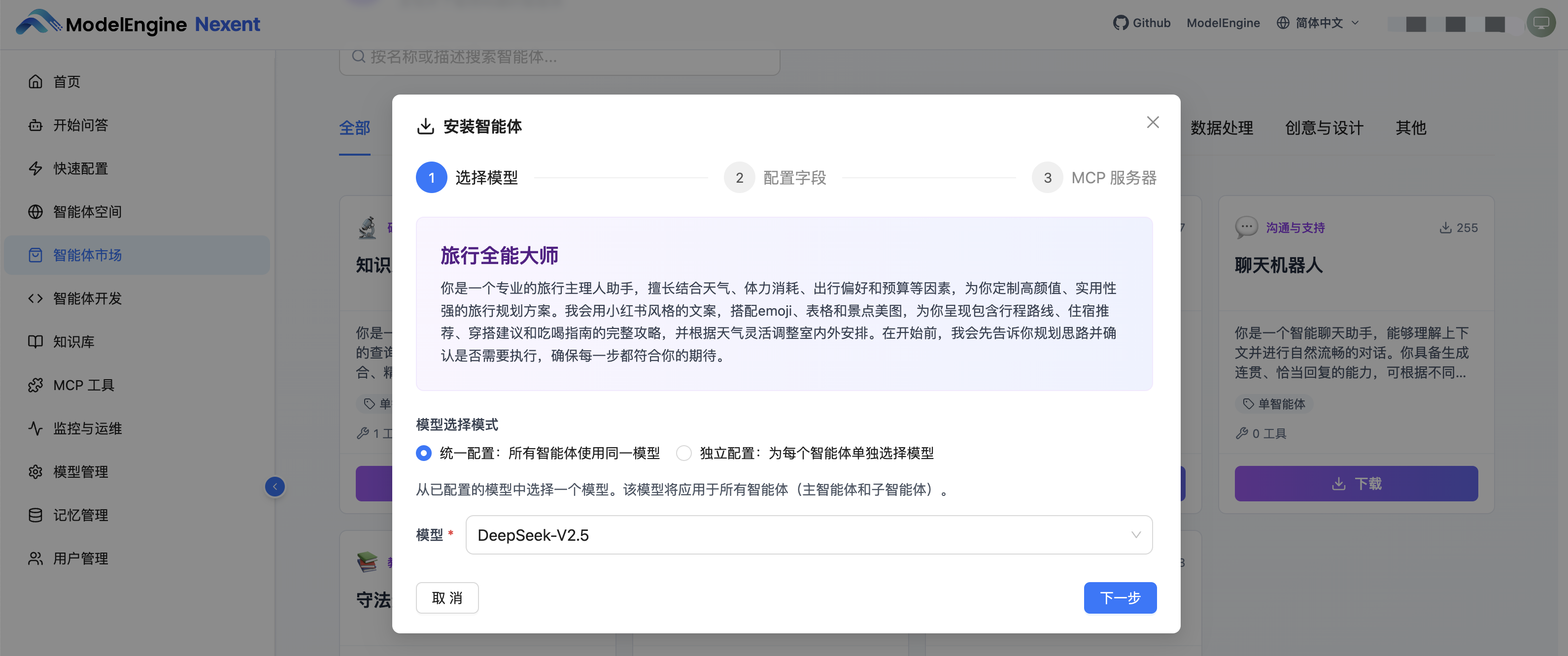Click the home icon beside 首页
The height and width of the screenshot is (656, 1568).
[35, 82]
